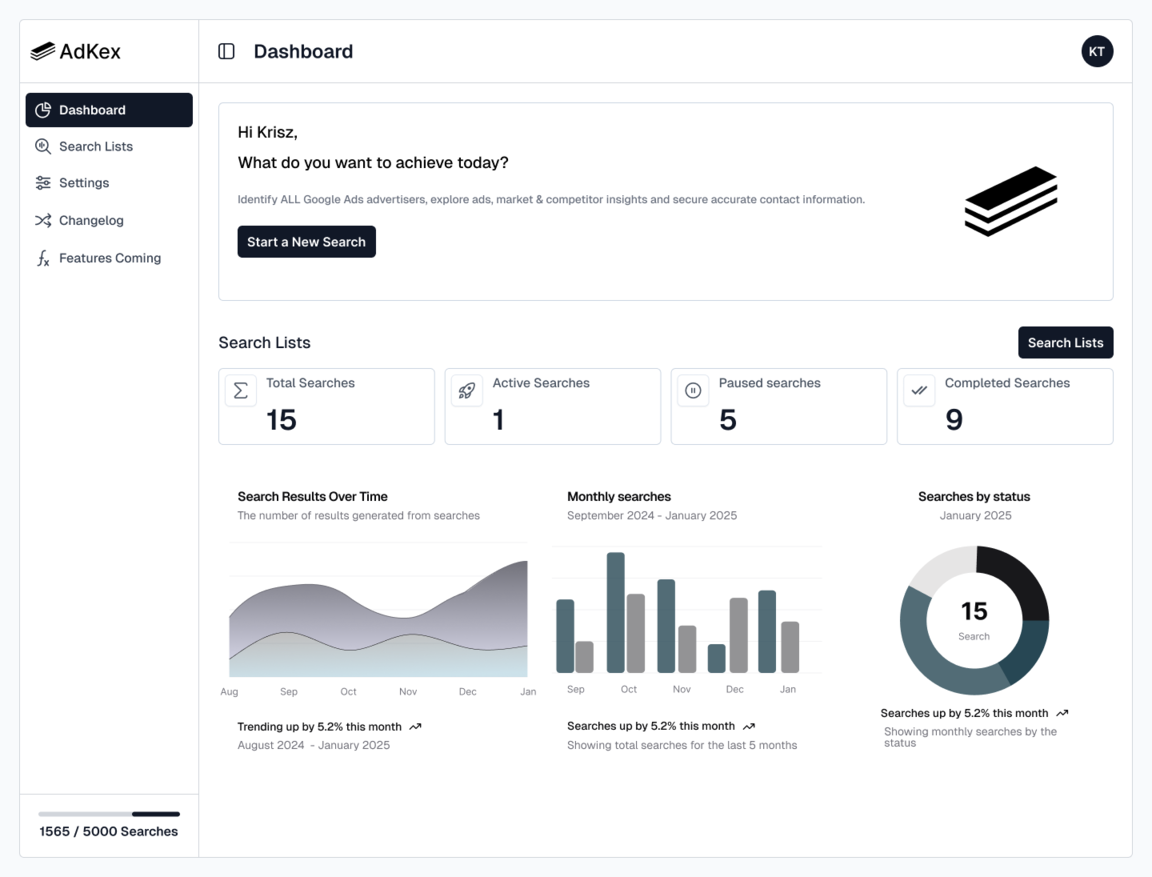Viewport: 1152px width, 877px height.
Task: Click the trending arrow beside 'Trending up by 5.2%'
Action: pos(416,727)
